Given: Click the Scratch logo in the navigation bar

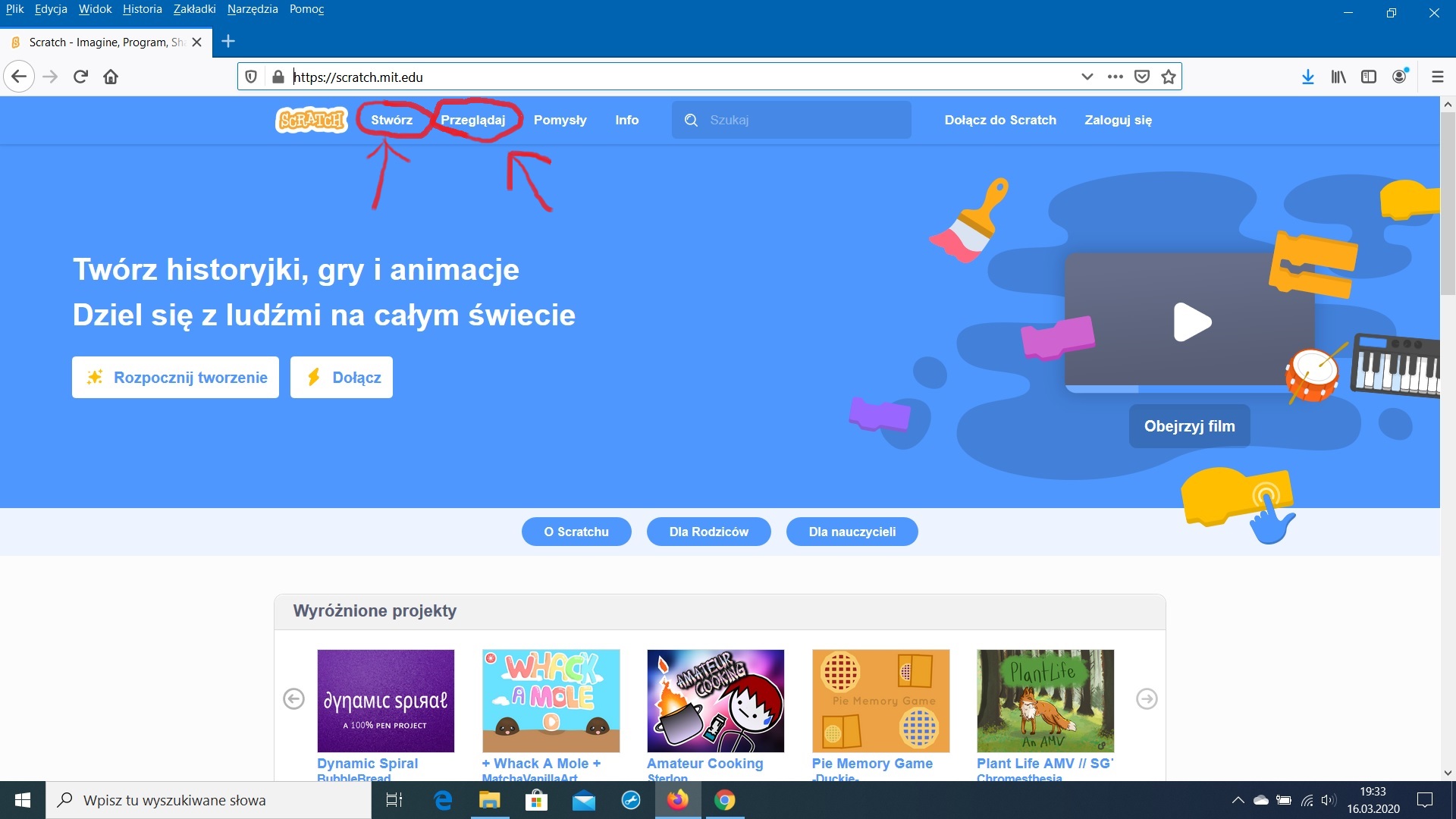Looking at the screenshot, I should pyautogui.click(x=311, y=120).
